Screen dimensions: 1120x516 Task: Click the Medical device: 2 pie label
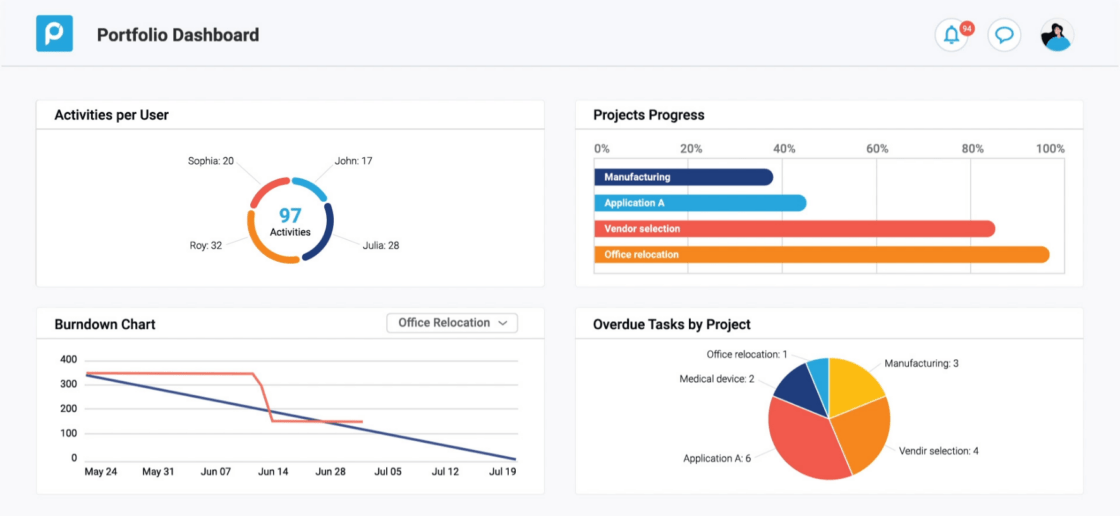717,379
